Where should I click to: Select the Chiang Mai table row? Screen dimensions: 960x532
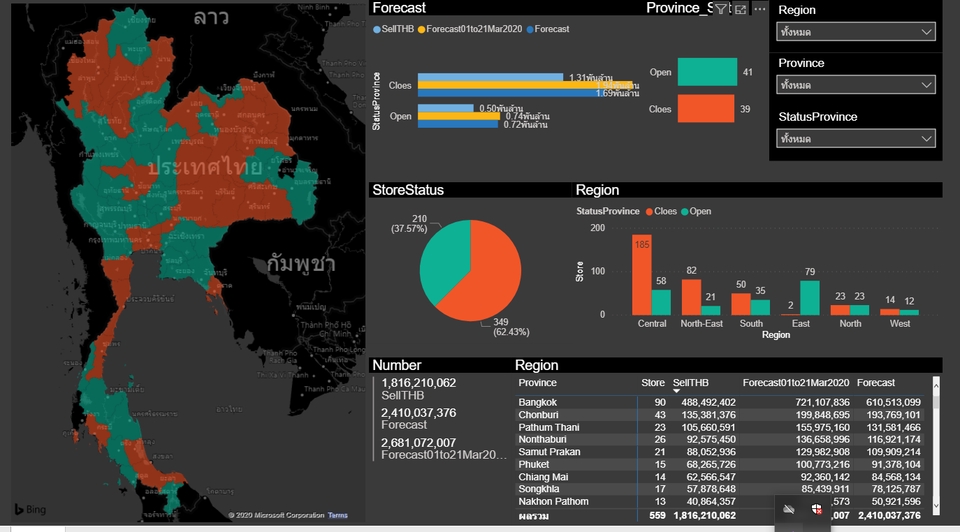(719, 477)
